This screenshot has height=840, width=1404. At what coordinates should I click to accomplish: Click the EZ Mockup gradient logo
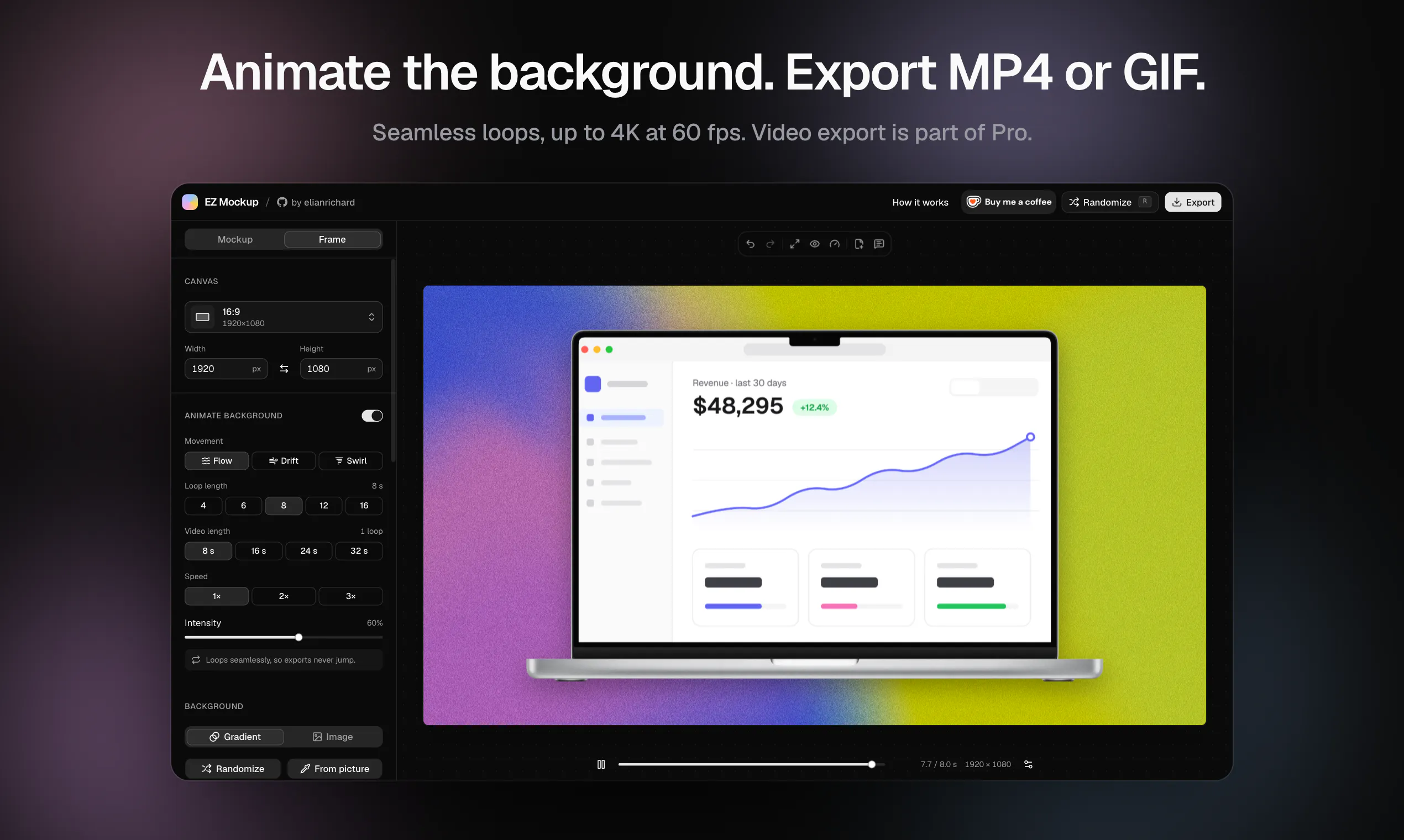coord(190,202)
